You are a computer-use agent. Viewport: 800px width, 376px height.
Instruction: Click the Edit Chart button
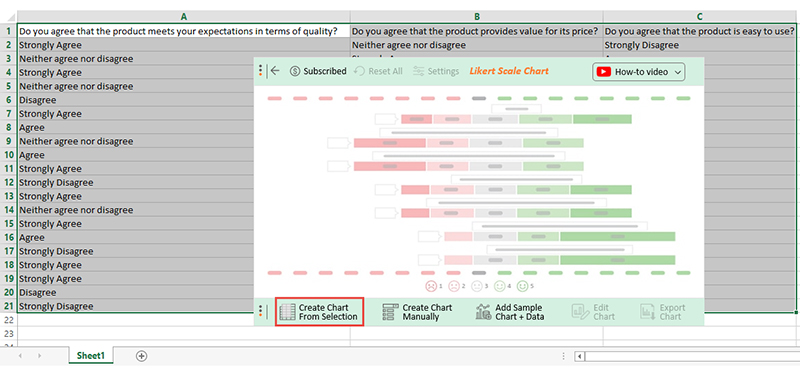click(593, 312)
